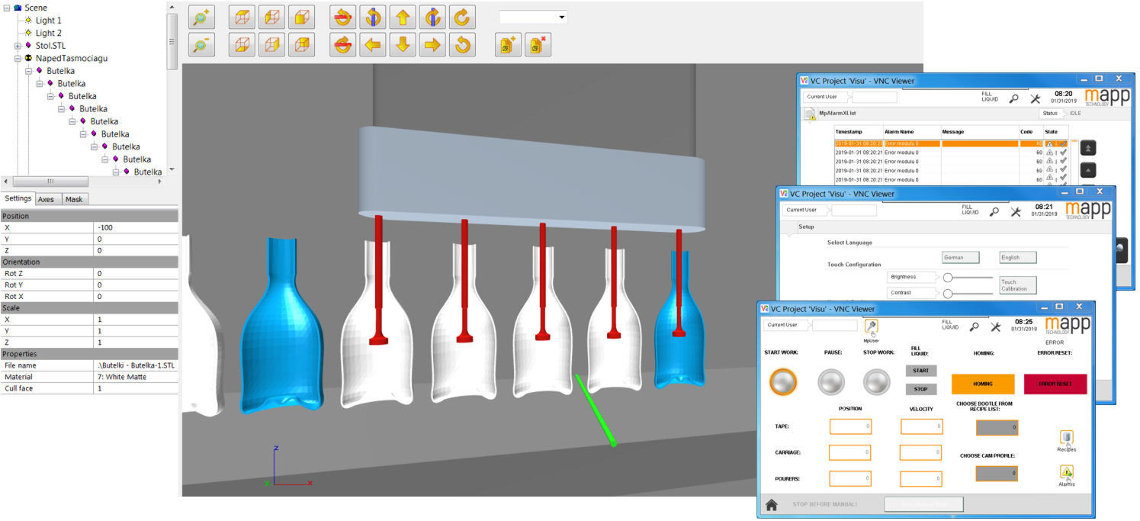Screen dimensions: 1140x521
Task: Collapse the NapedTasmociagu tree node
Action: 18,59
